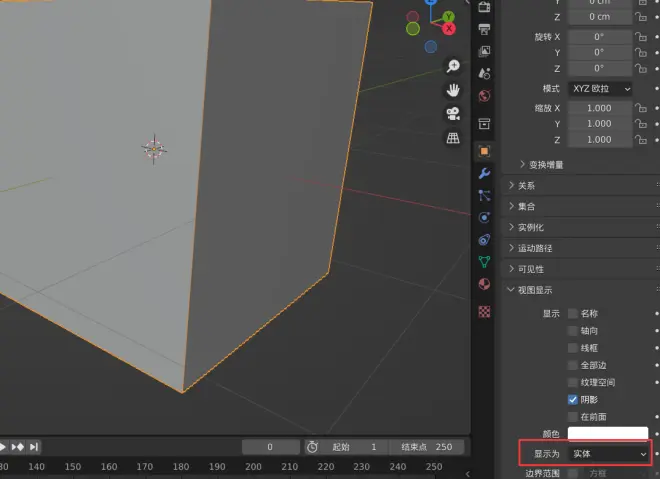Toggle lock on scale Y

point(641,124)
